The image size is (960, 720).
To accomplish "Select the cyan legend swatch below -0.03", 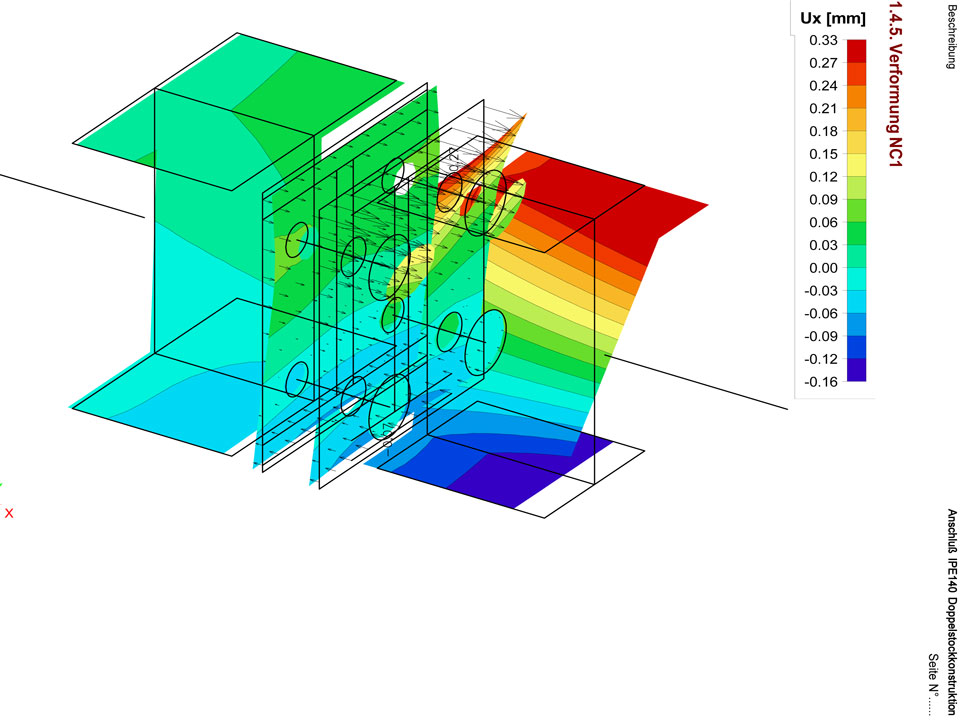I will click(856, 302).
